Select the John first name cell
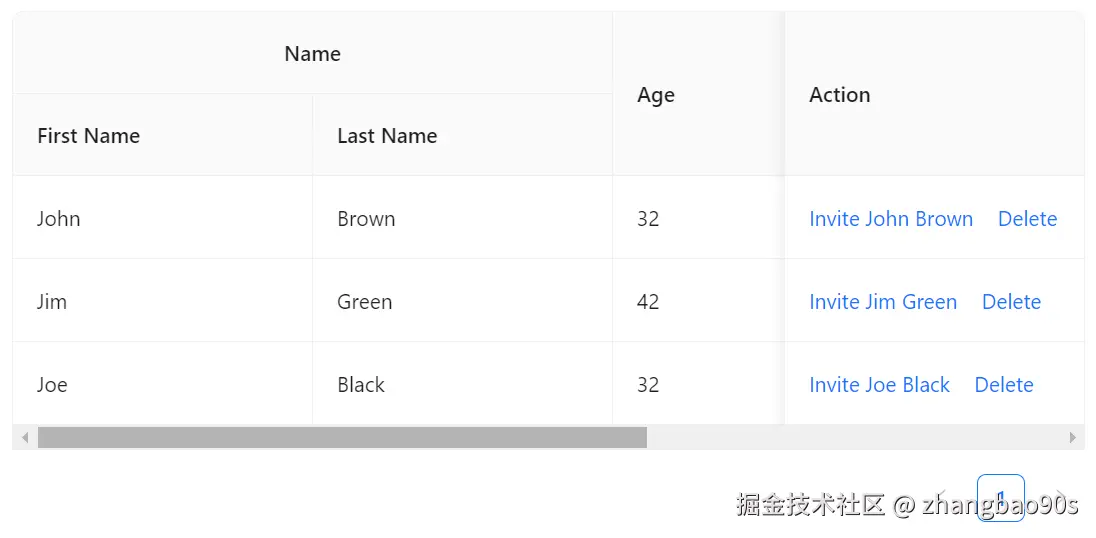1096x538 pixels. pyautogui.click(x=59, y=219)
